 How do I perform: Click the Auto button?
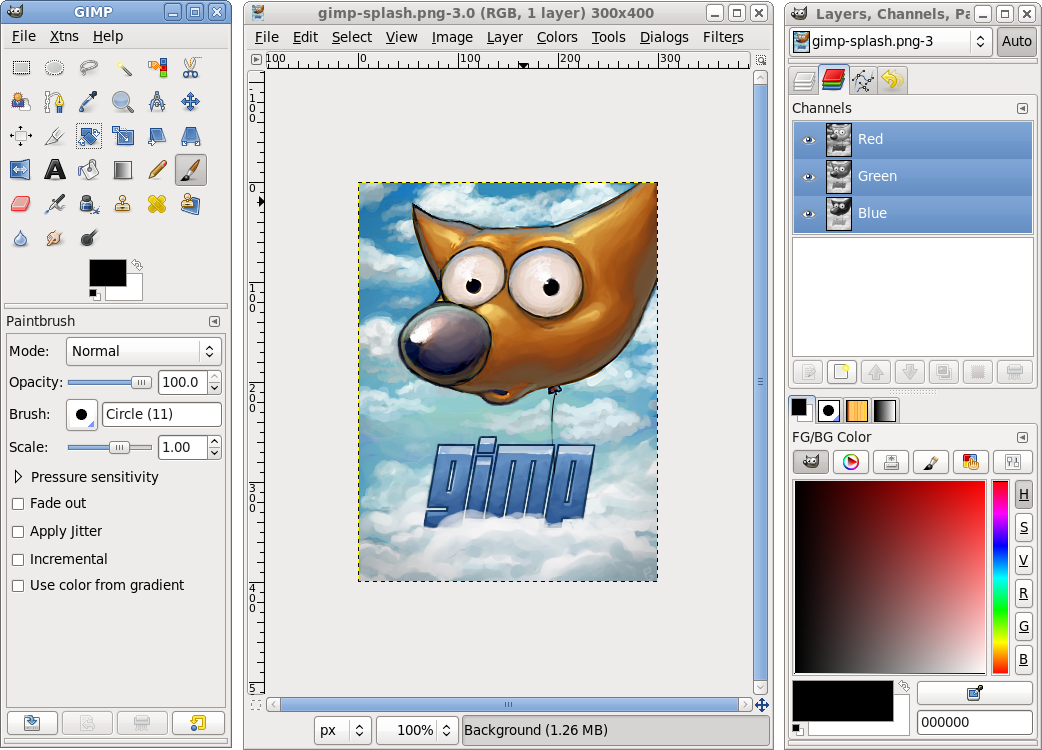tap(1016, 41)
